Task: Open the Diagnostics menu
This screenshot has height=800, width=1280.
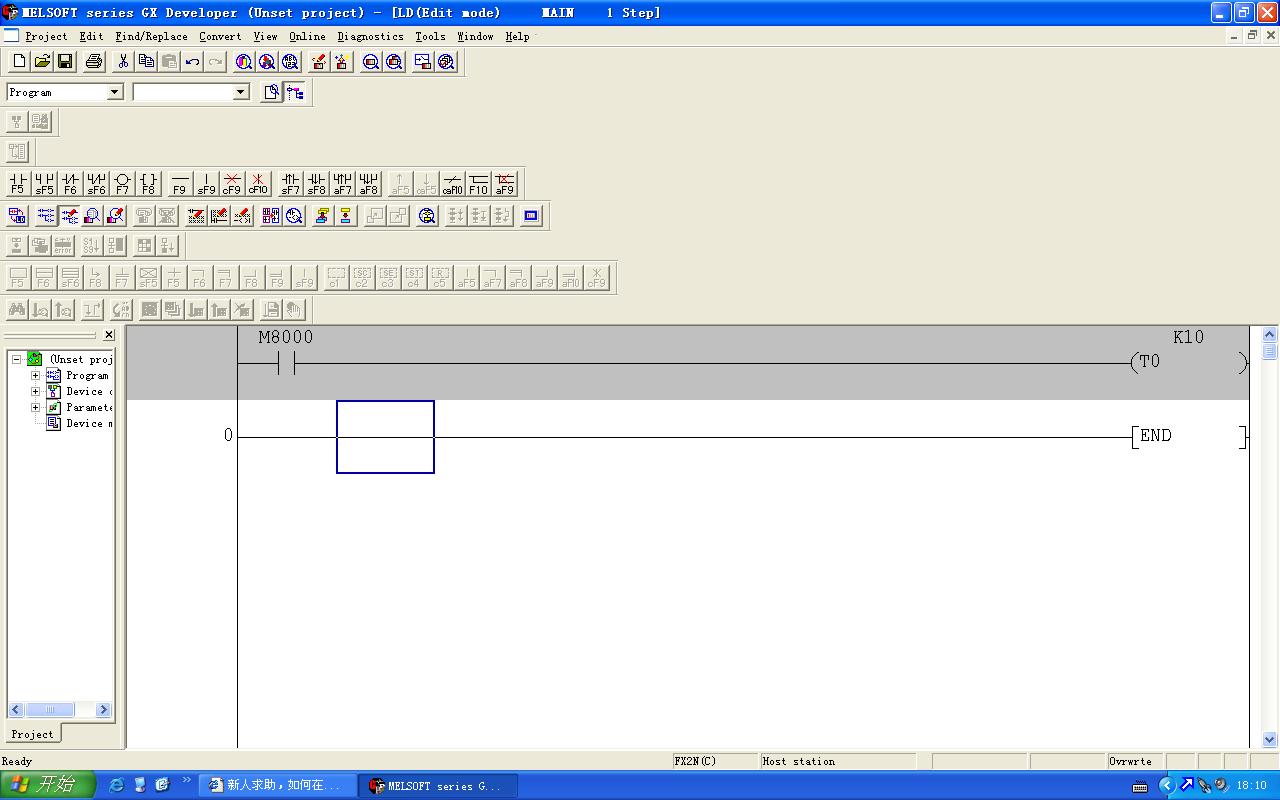Action: 370,36
